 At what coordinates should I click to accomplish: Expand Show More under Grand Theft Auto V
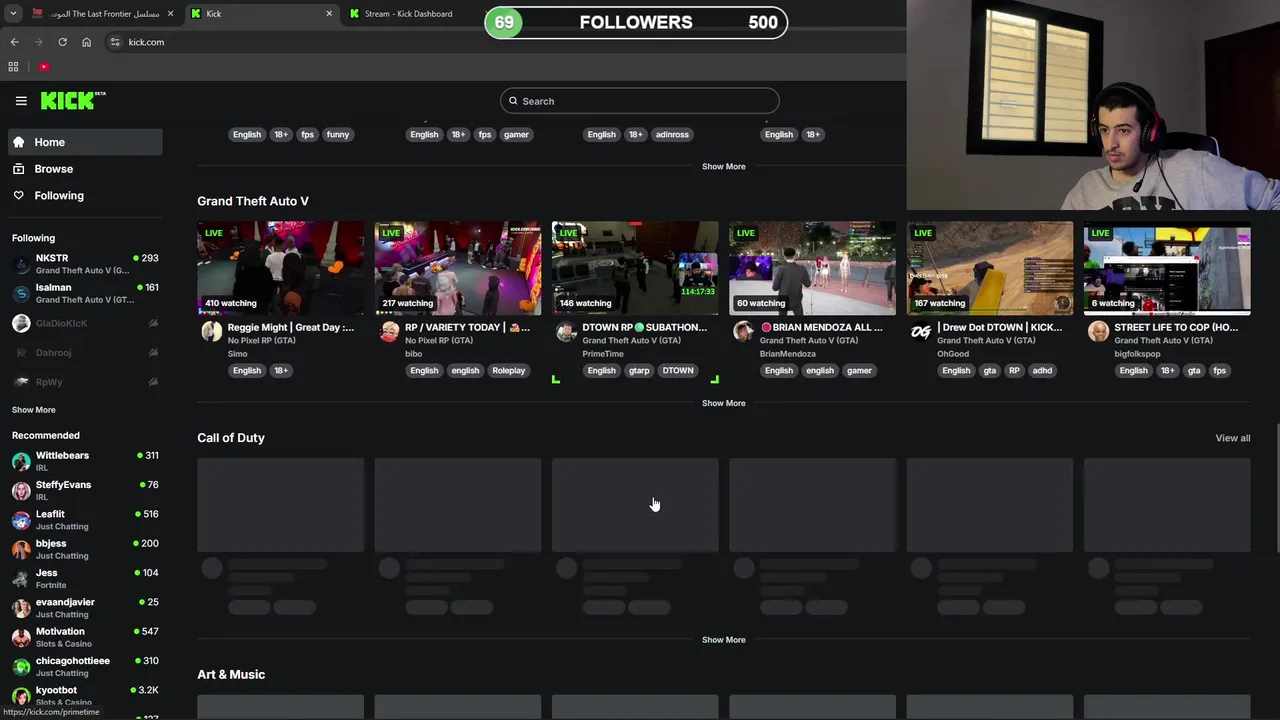pyautogui.click(x=723, y=403)
